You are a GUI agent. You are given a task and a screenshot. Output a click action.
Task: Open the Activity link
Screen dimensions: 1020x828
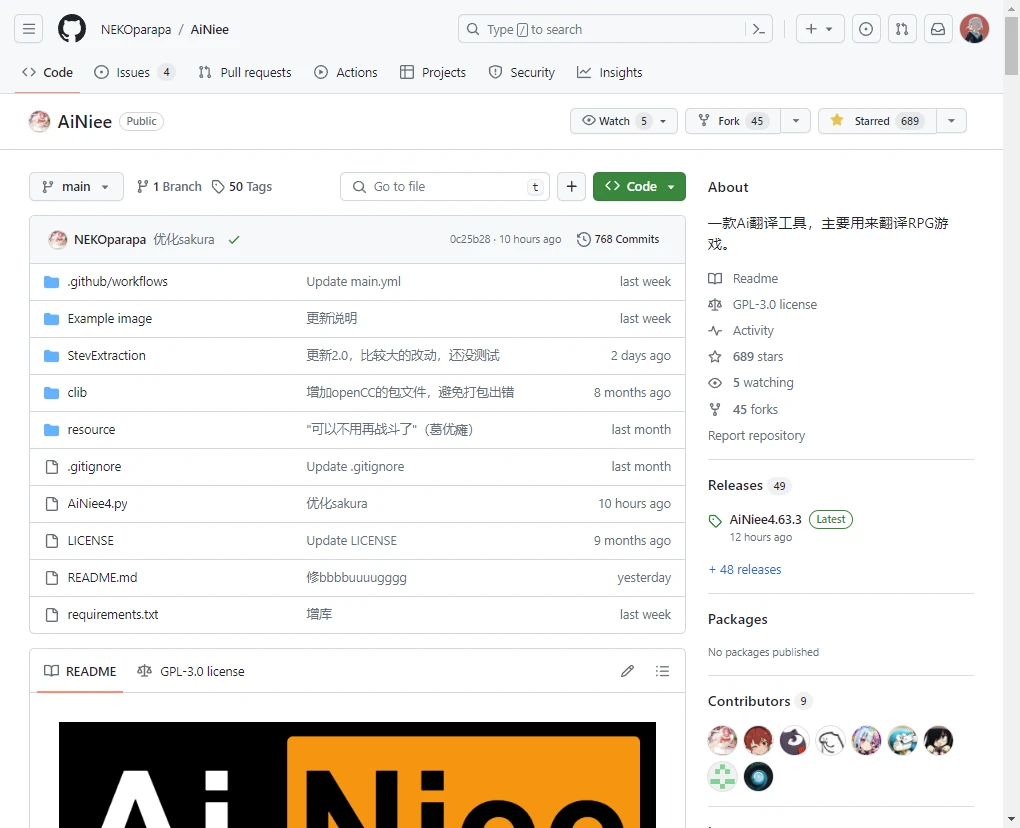[x=753, y=330]
